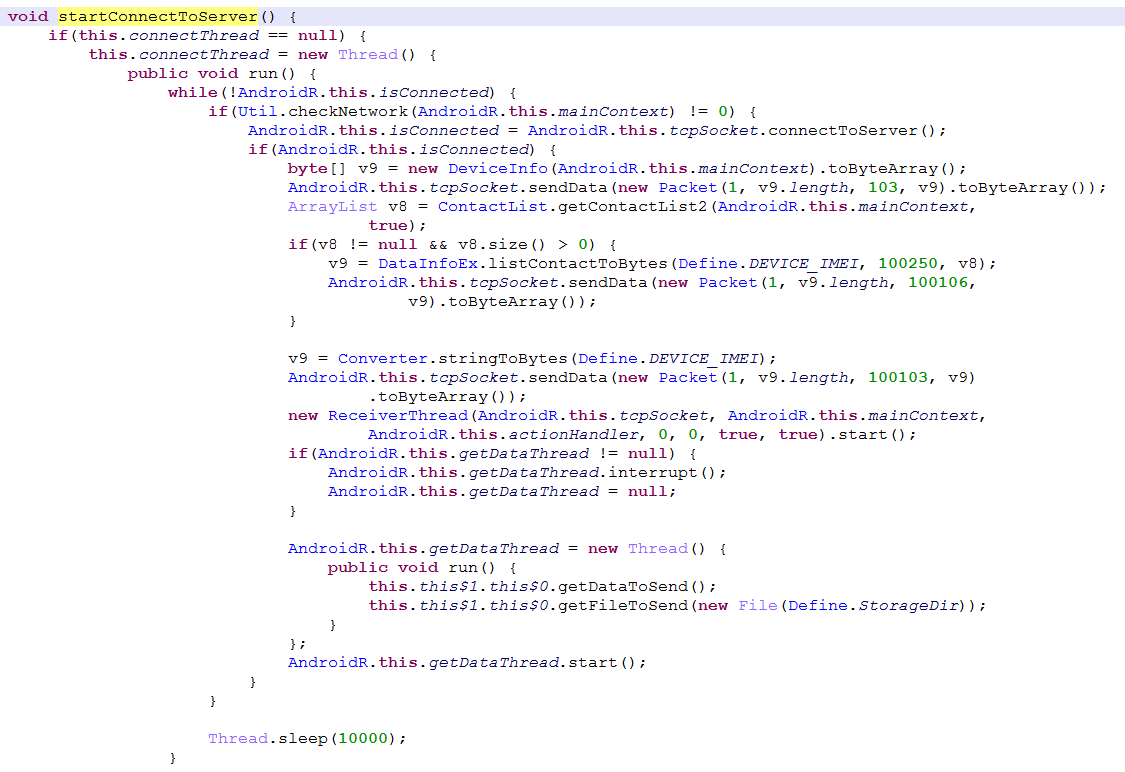
Task: Click ReceiverThread class name
Action: point(397,415)
